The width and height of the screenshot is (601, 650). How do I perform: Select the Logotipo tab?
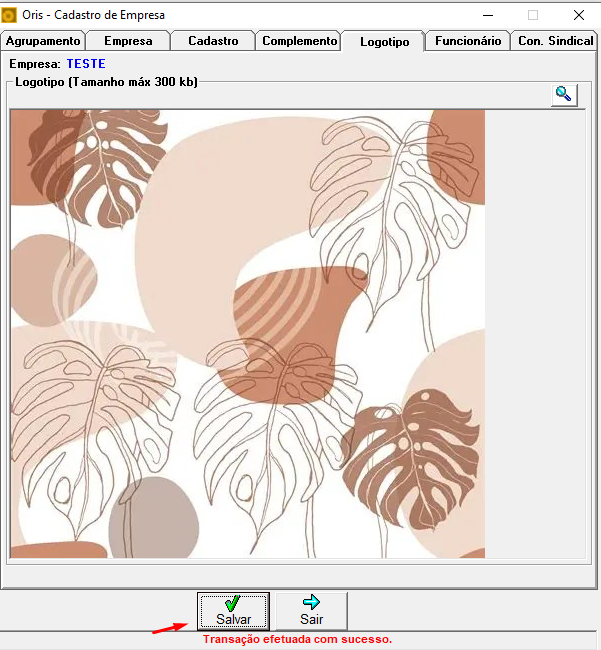point(384,41)
